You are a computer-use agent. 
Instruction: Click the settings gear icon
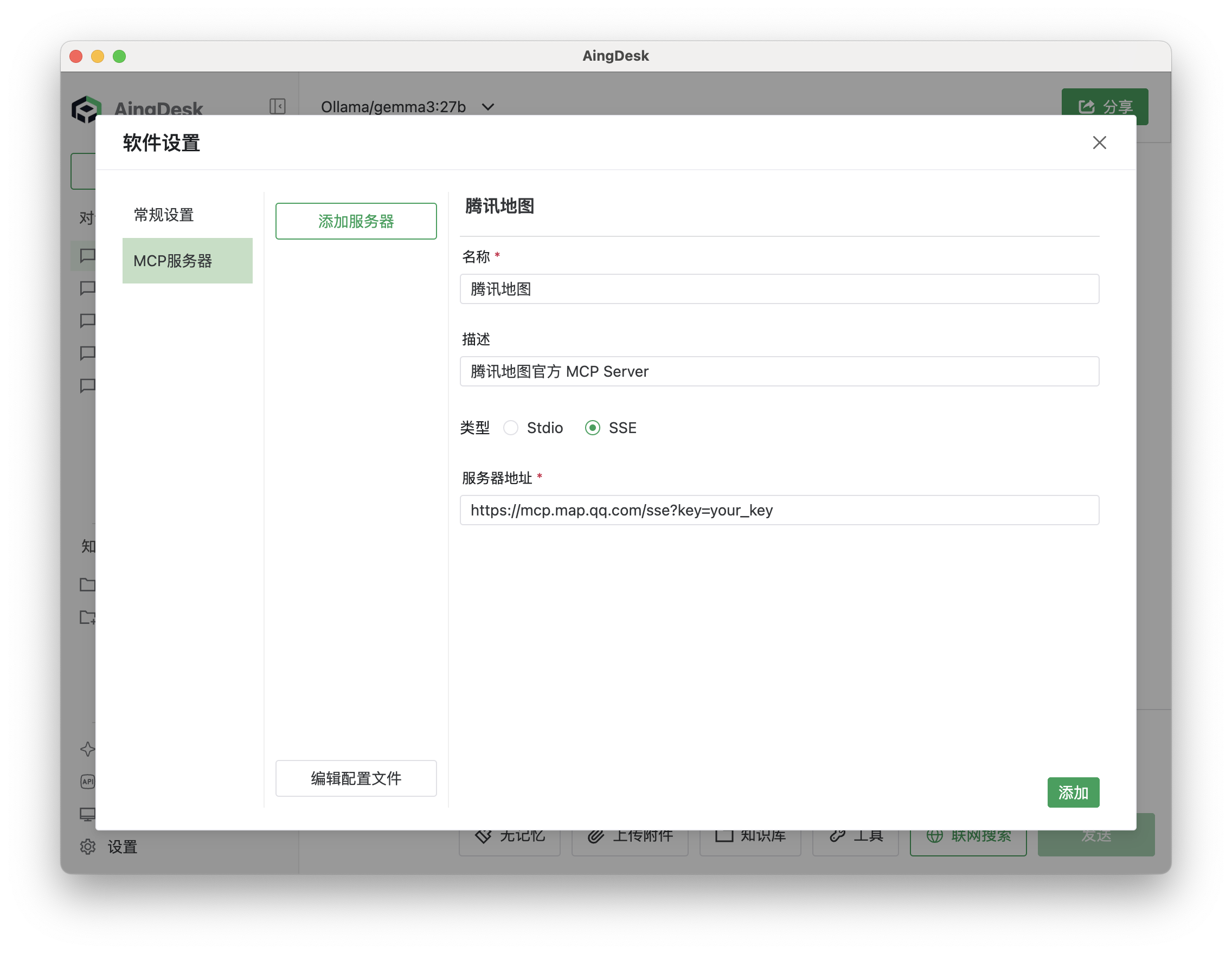click(88, 846)
